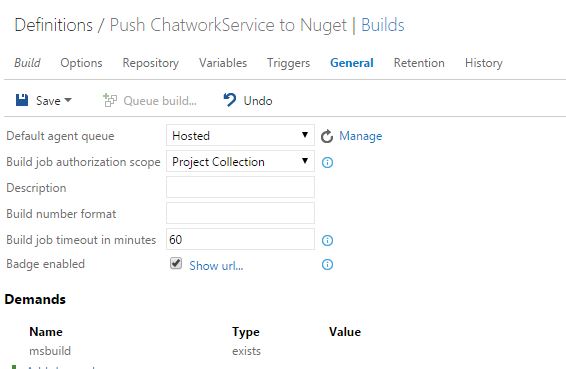Switch to the Variables tab

223,63
